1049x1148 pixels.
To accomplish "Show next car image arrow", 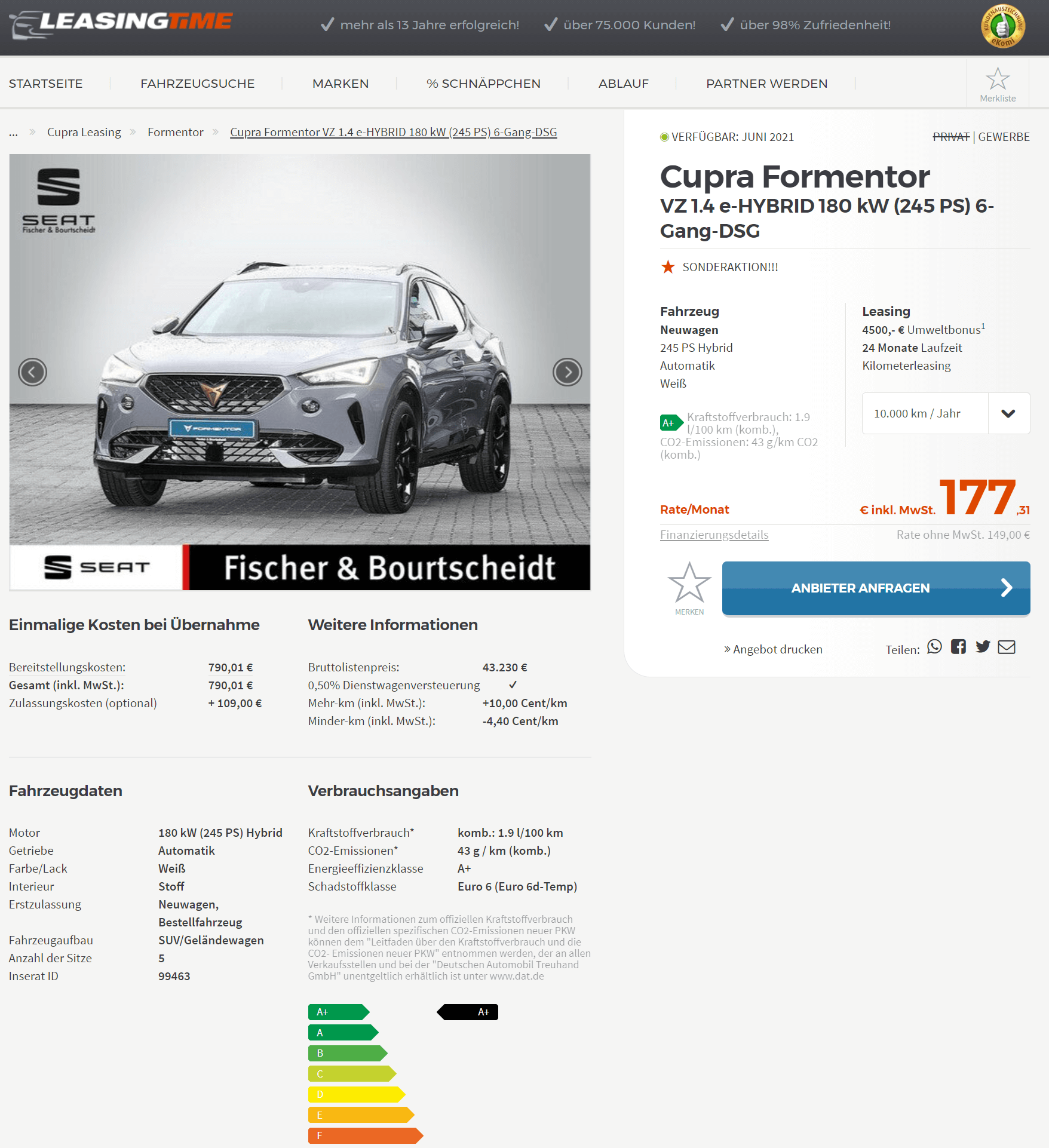I will [x=568, y=372].
